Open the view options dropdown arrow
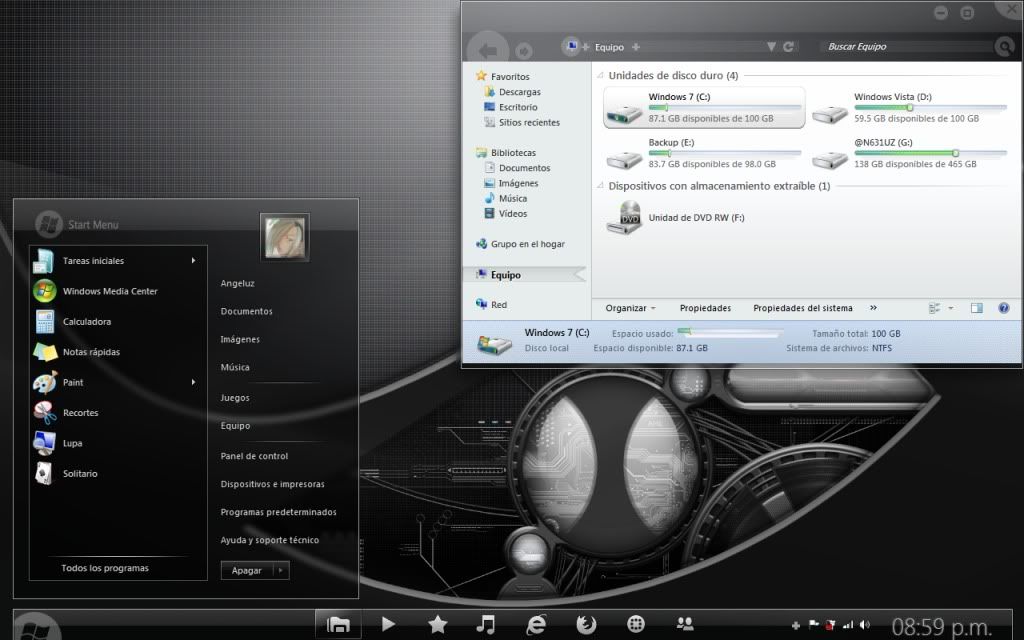Viewport: 1024px width, 640px height. tap(951, 308)
